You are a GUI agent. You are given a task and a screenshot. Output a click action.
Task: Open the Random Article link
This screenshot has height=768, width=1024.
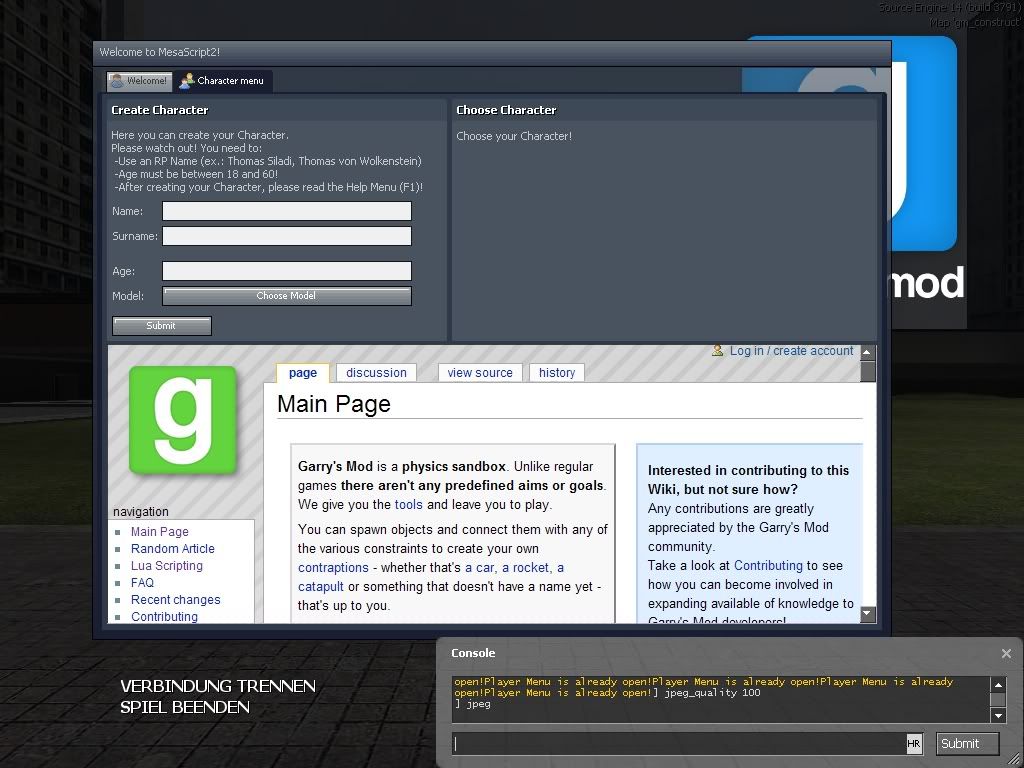click(173, 549)
